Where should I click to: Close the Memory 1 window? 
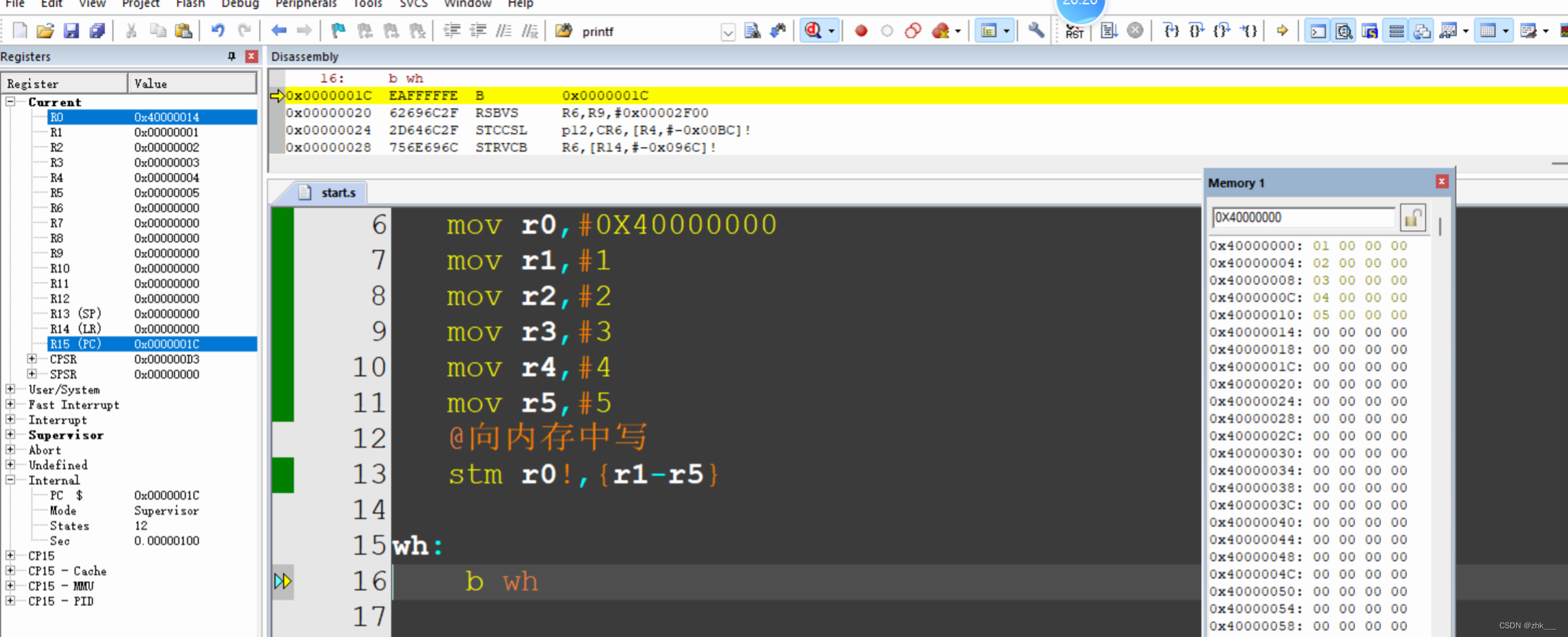[1441, 181]
